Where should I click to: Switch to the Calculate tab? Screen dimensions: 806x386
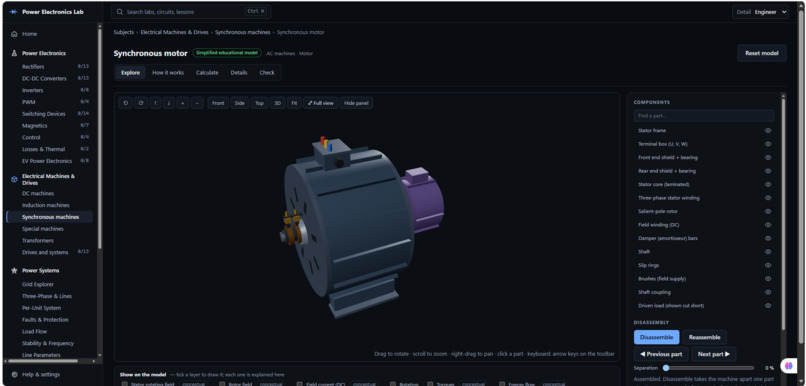207,72
